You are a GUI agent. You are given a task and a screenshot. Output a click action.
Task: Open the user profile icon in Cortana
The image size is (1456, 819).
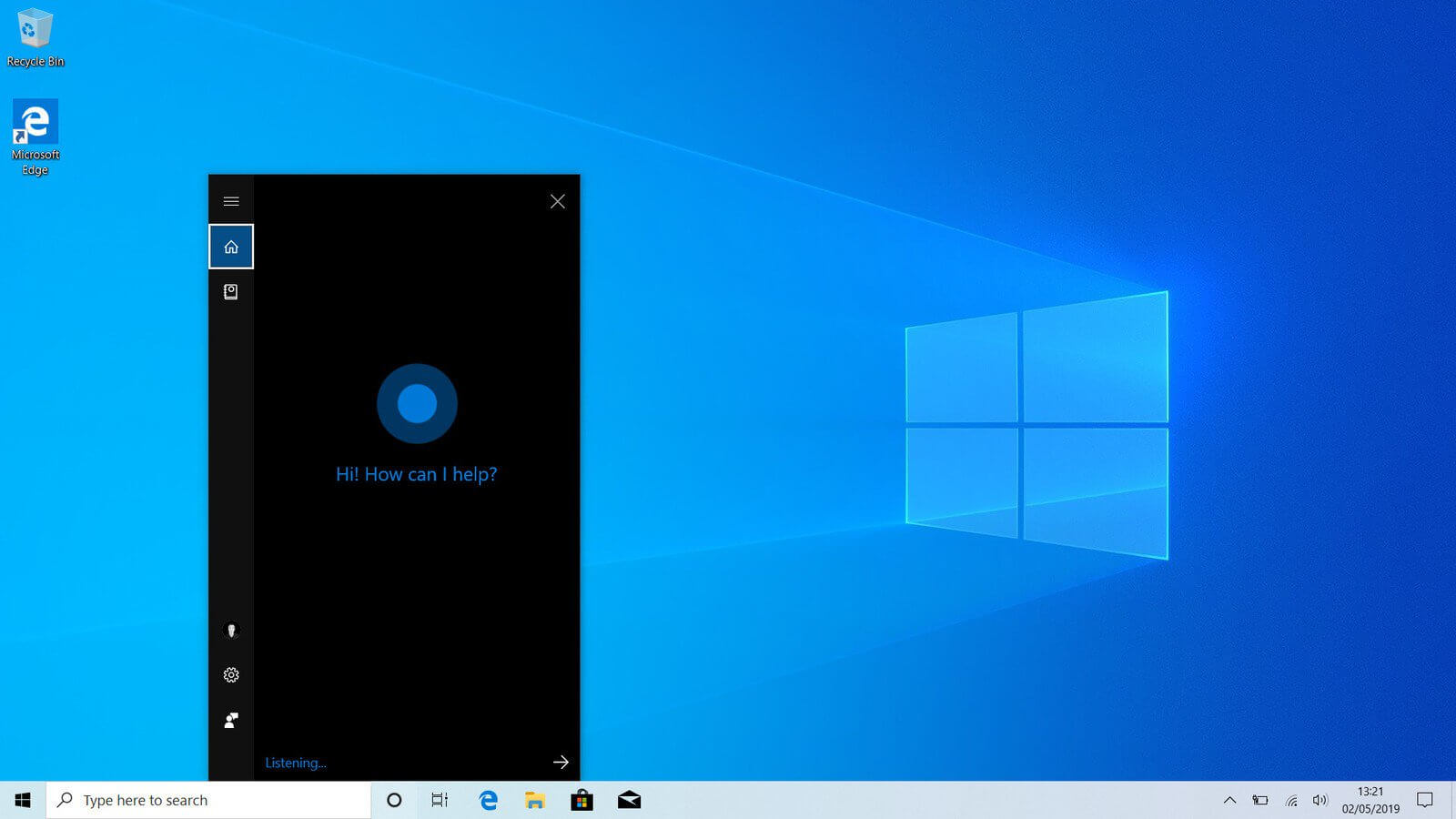(x=231, y=630)
